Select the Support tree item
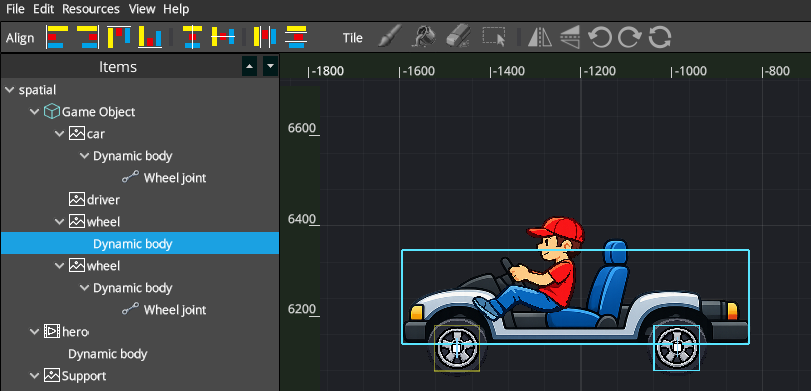Viewport: 811px width, 391px height. pyautogui.click(x=84, y=375)
